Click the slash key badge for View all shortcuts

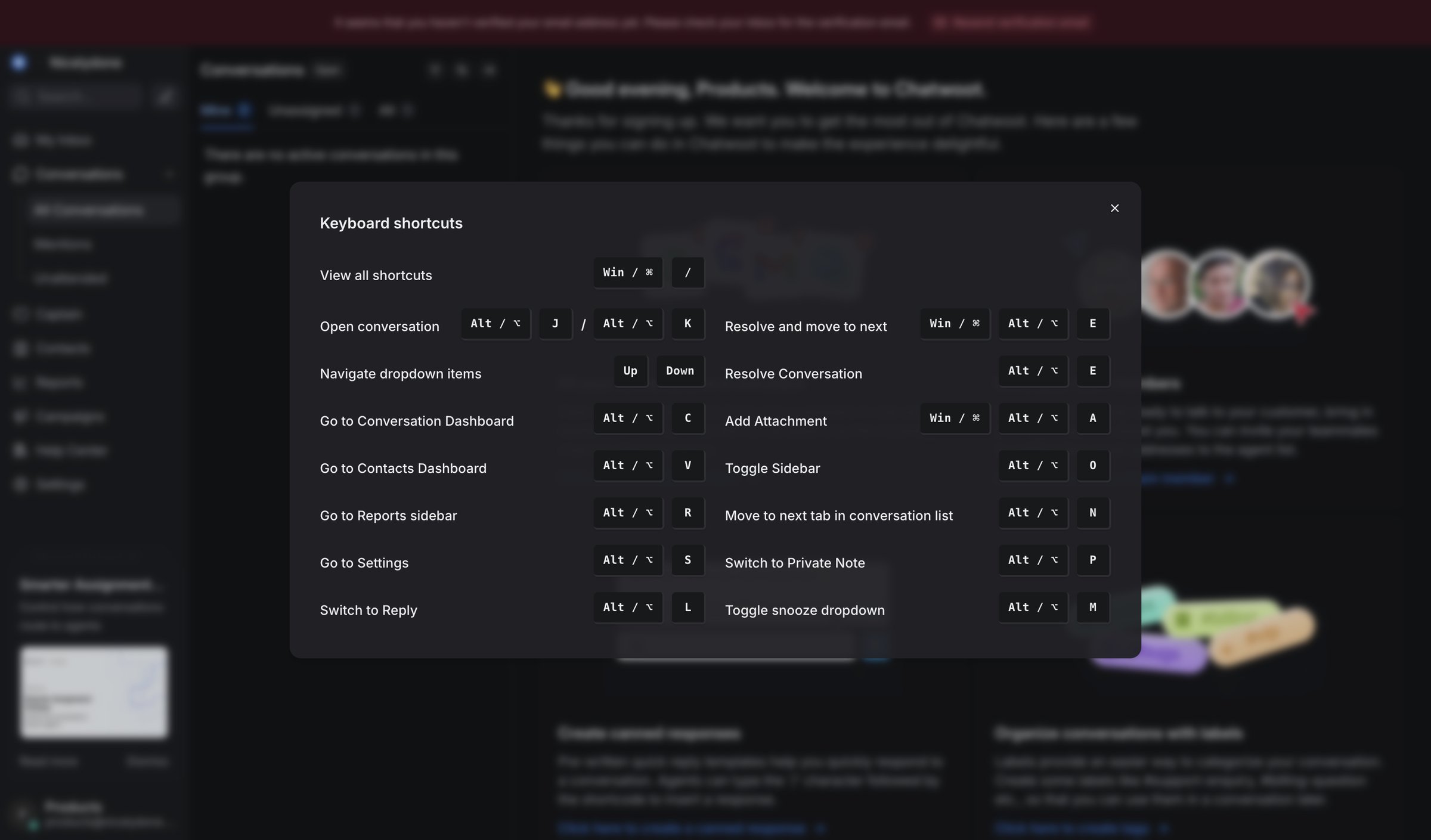coord(687,272)
